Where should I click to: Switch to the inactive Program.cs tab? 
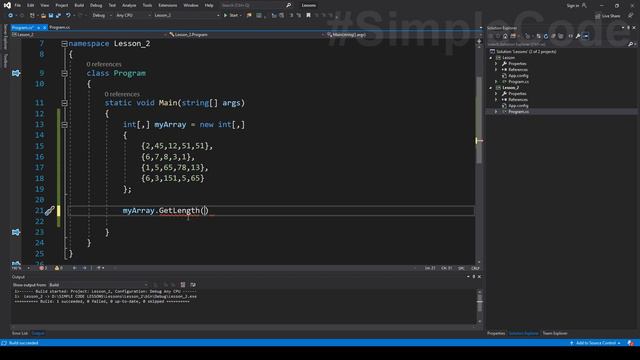pos(60,27)
